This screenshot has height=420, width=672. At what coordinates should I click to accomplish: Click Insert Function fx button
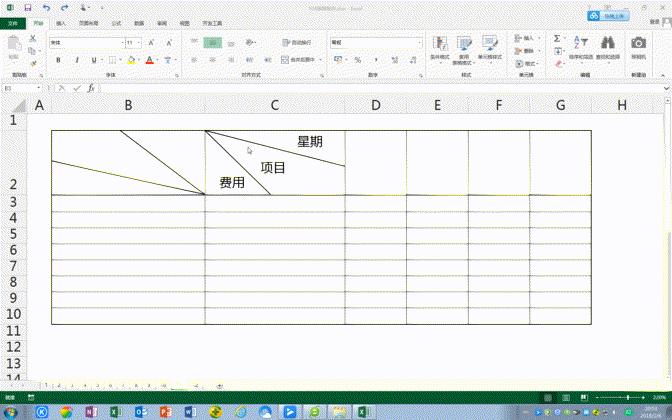tap(91, 88)
